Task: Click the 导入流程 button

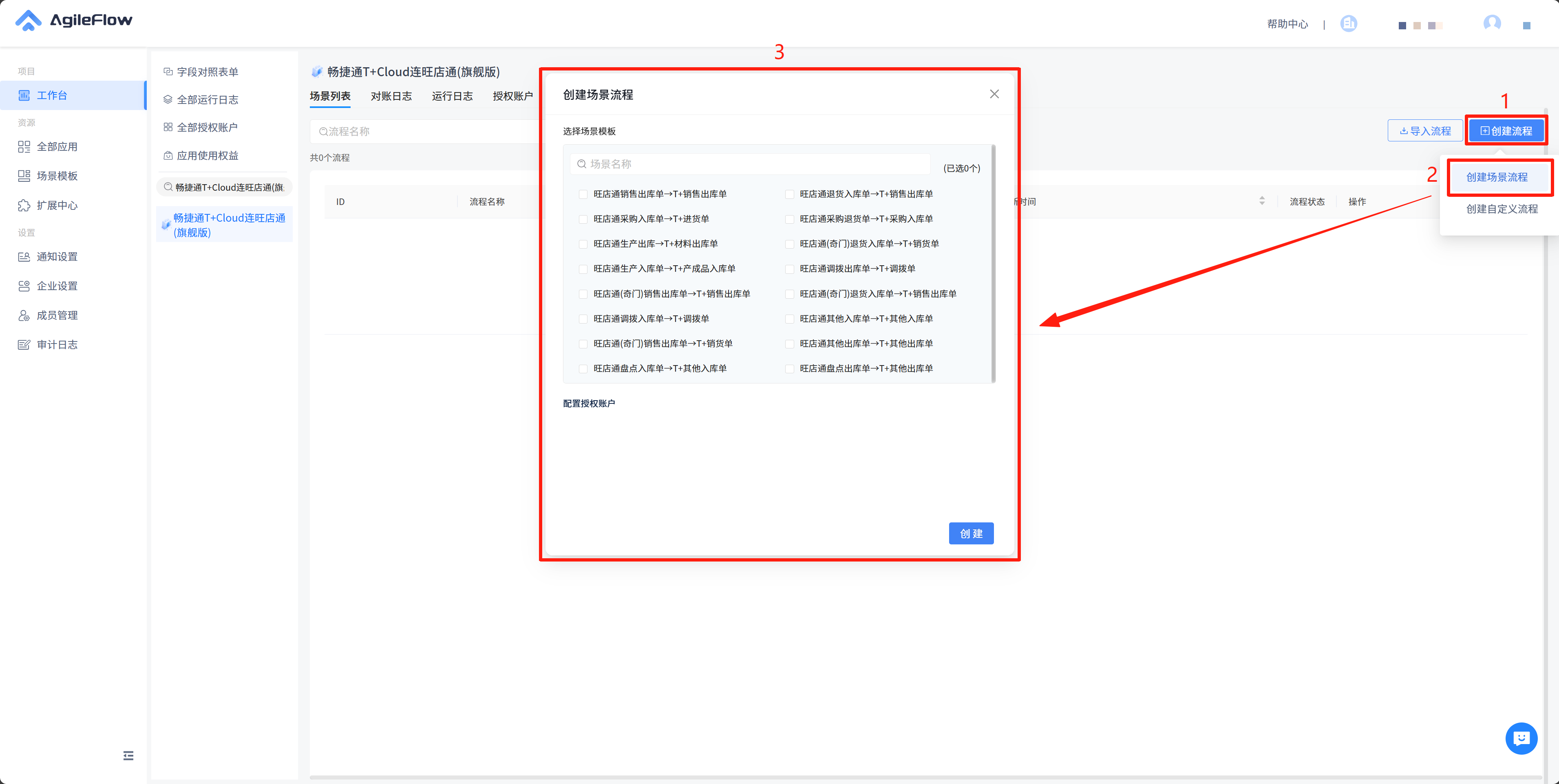Action: (1425, 131)
